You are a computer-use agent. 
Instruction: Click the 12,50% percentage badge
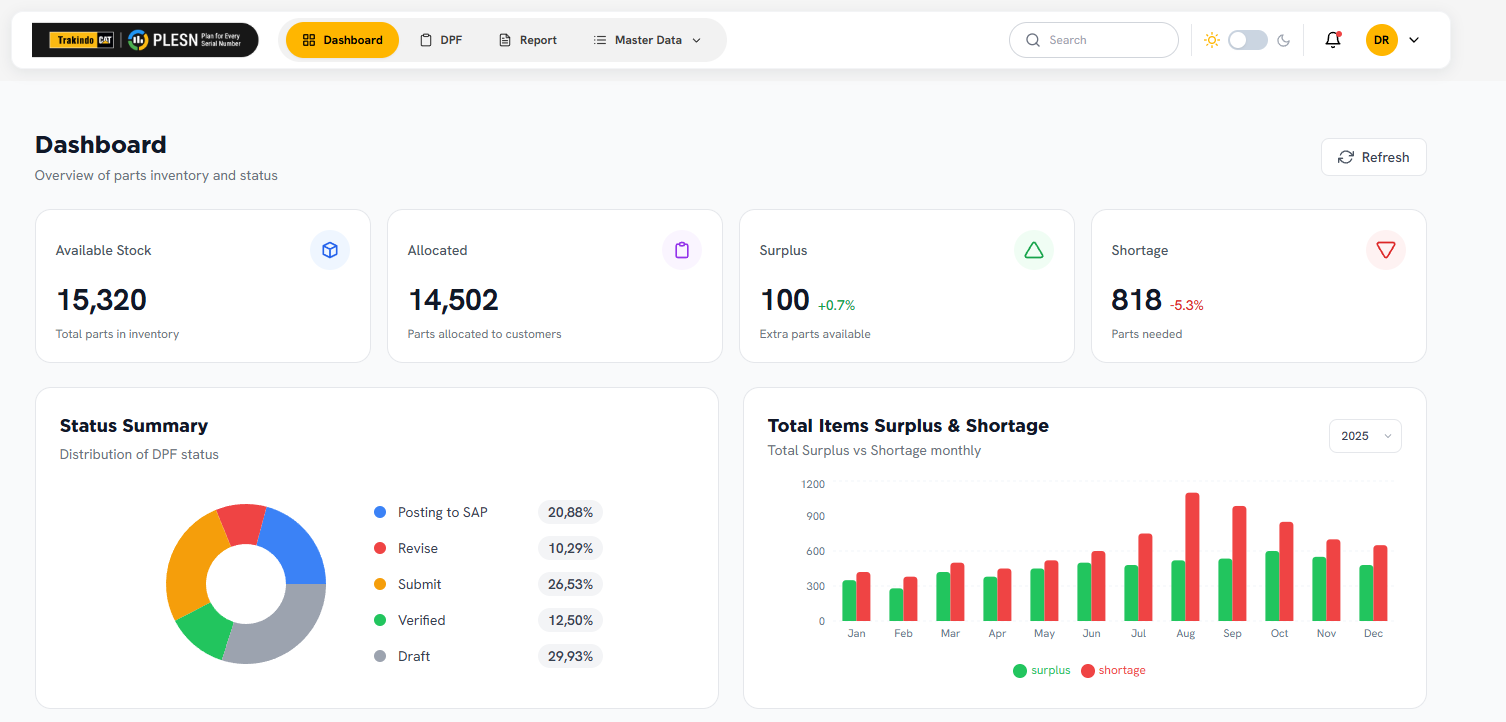[x=570, y=620]
